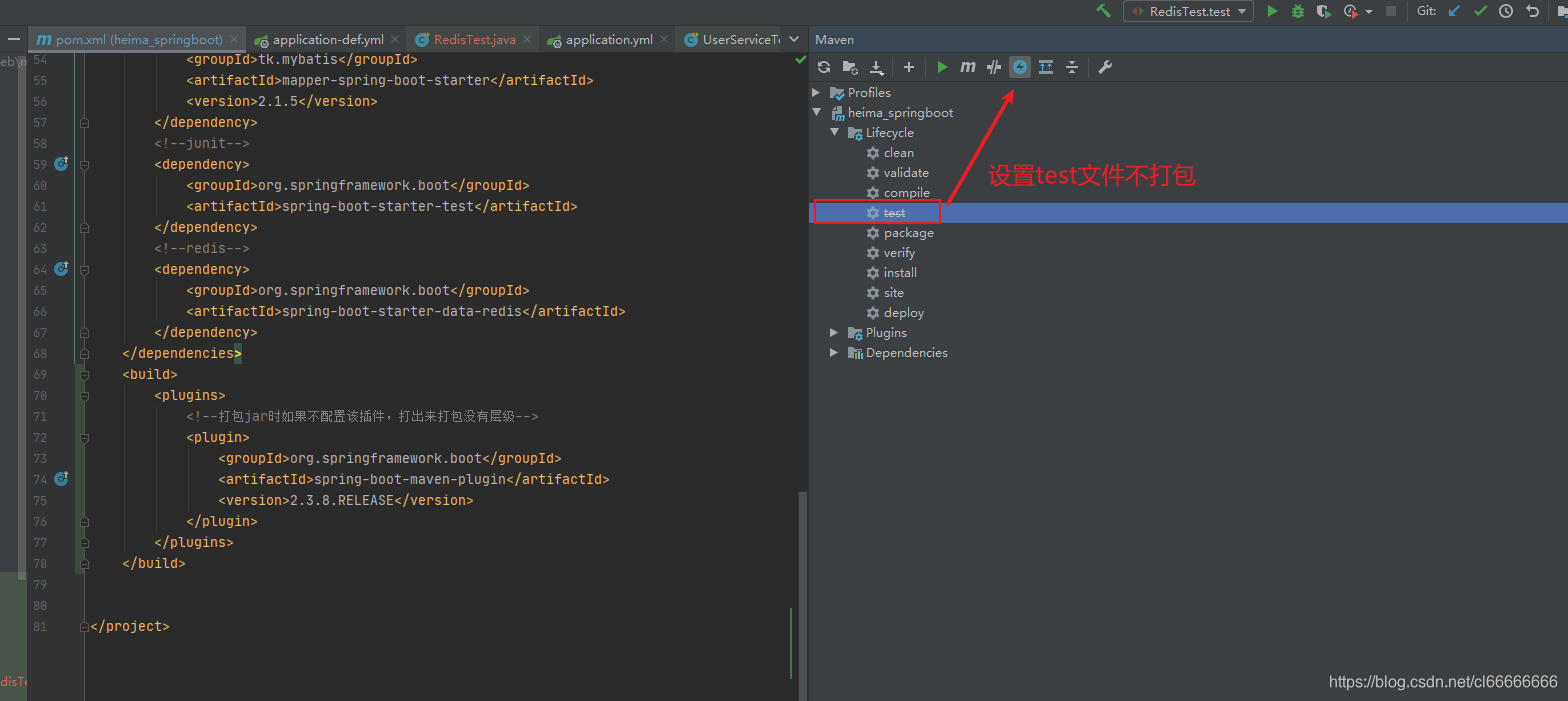Switch to RedisTest.java tab
Screen dimensions: 1568x701
474,40
